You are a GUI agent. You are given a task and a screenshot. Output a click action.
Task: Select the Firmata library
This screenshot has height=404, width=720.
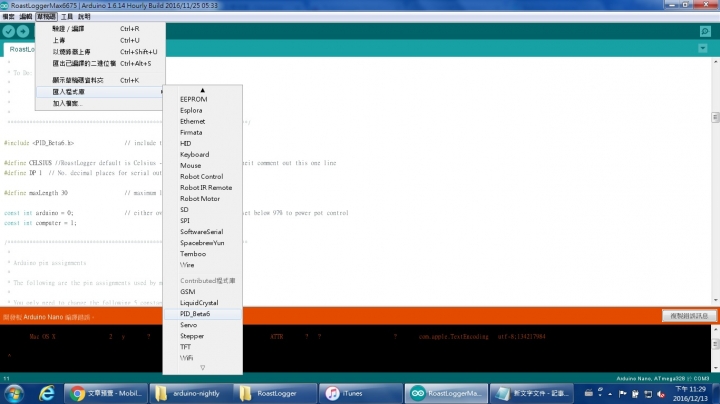coord(202,132)
